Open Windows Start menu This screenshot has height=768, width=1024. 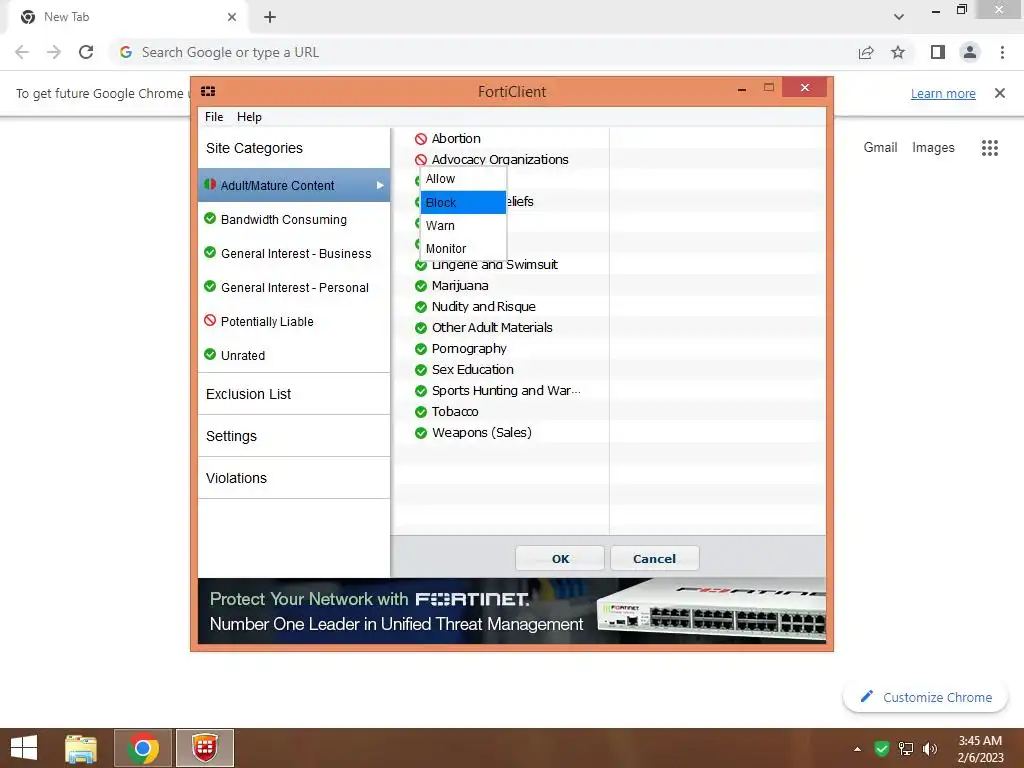click(x=24, y=748)
